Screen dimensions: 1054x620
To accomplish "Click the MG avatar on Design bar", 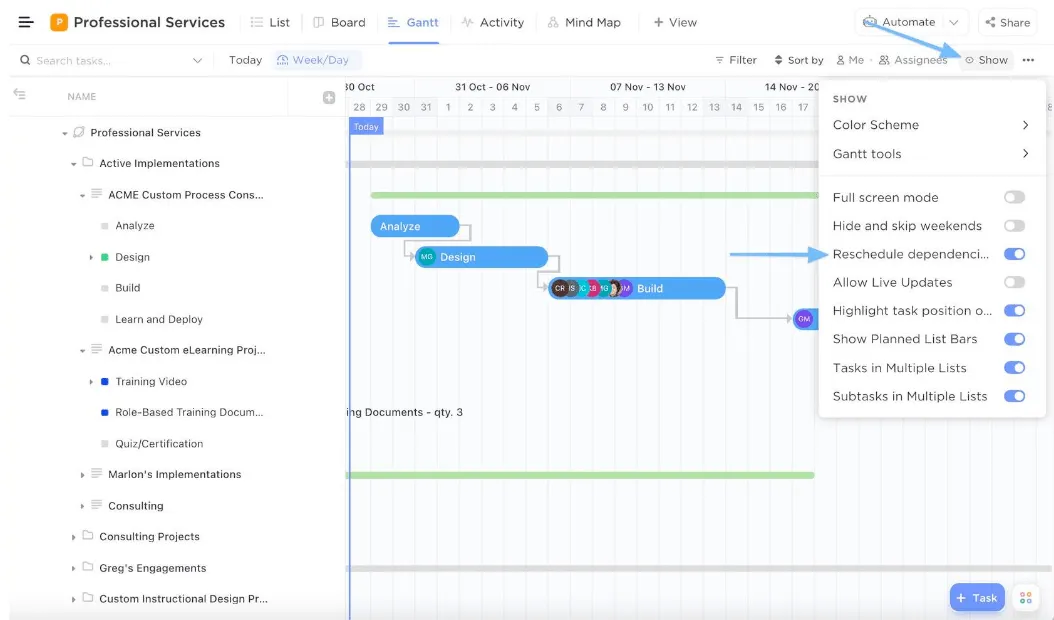I will tap(426, 257).
